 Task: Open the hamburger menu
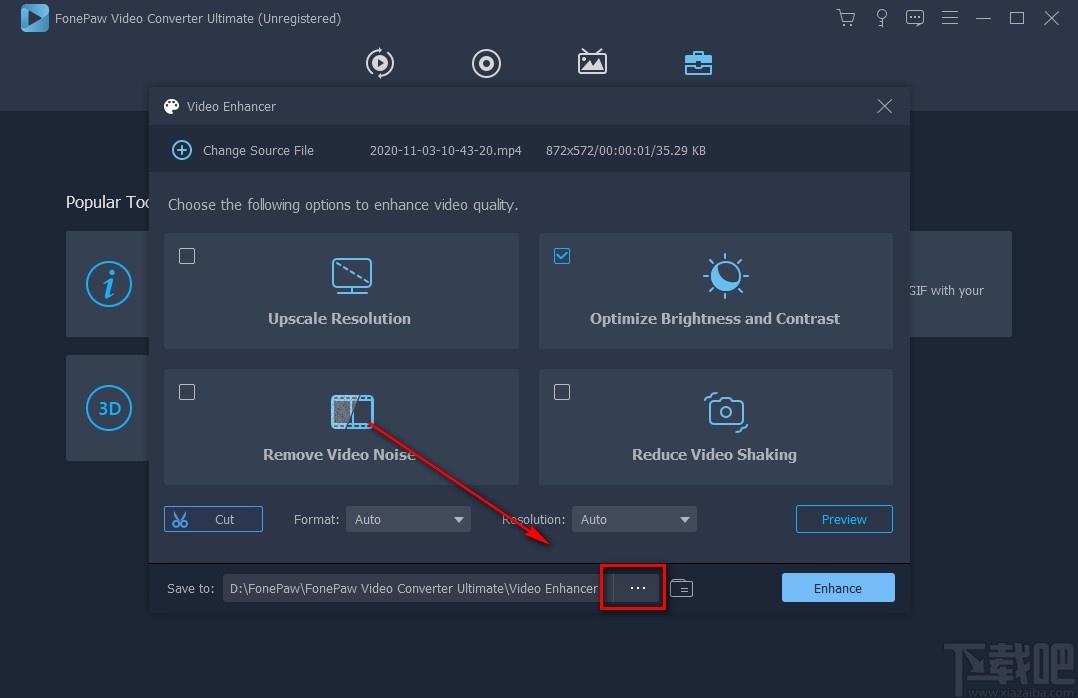[949, 18]
